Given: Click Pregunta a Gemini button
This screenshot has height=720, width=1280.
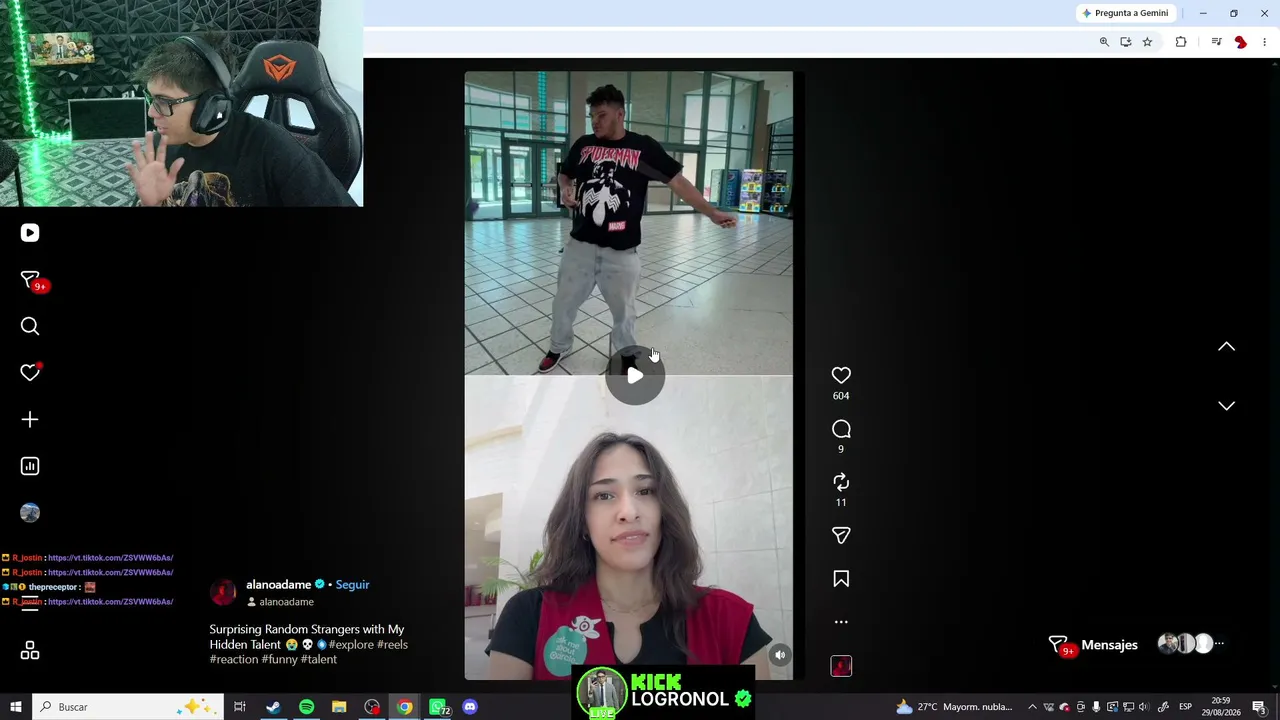Looking at the screenshot, I should (x=1125, y=13).
